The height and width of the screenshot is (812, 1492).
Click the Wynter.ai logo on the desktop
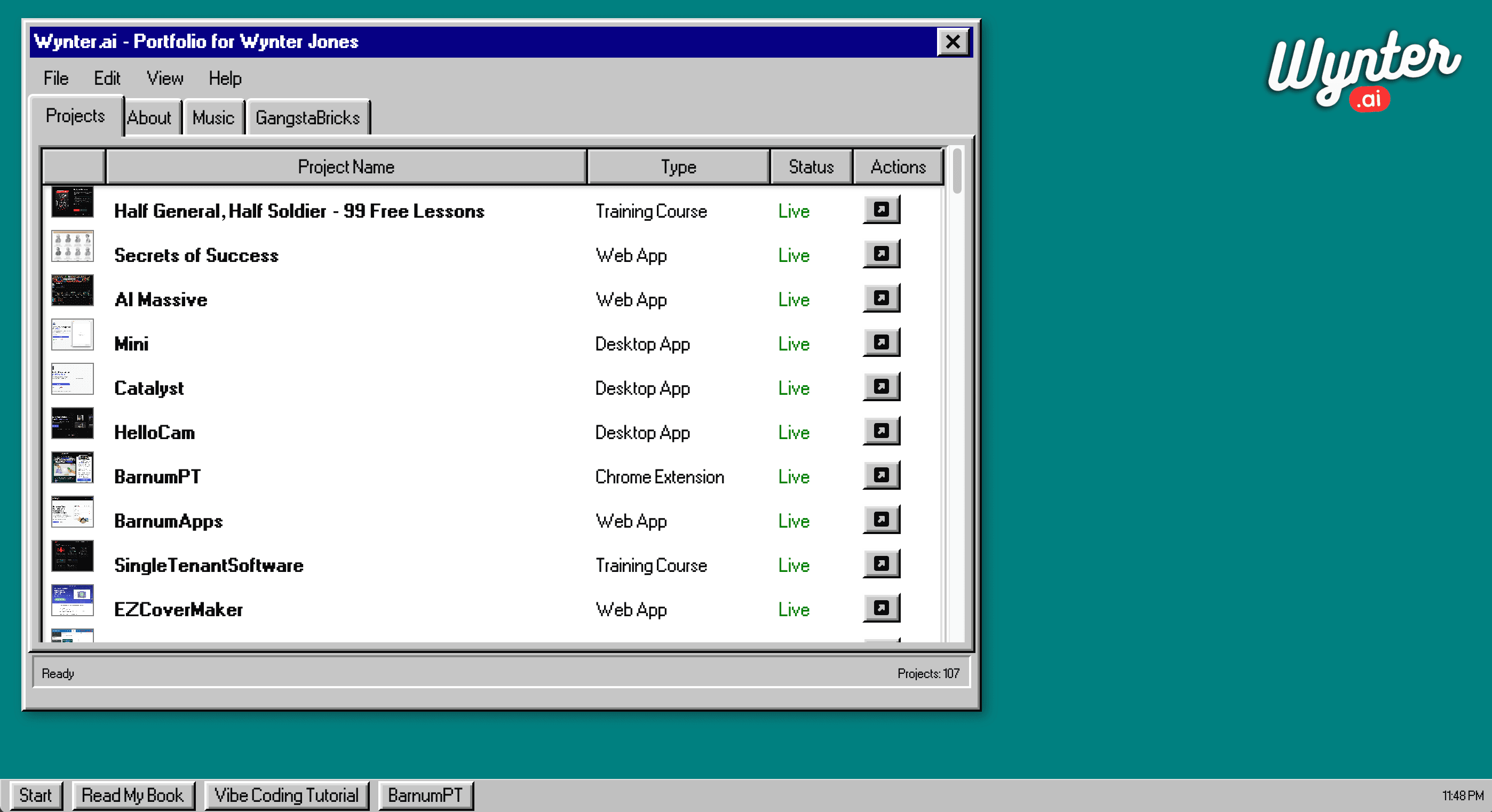(1364, 70)
